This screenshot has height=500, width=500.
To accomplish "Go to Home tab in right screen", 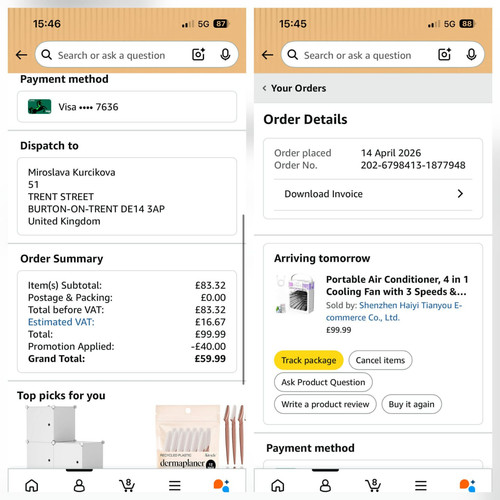I will tap(278, 486).
